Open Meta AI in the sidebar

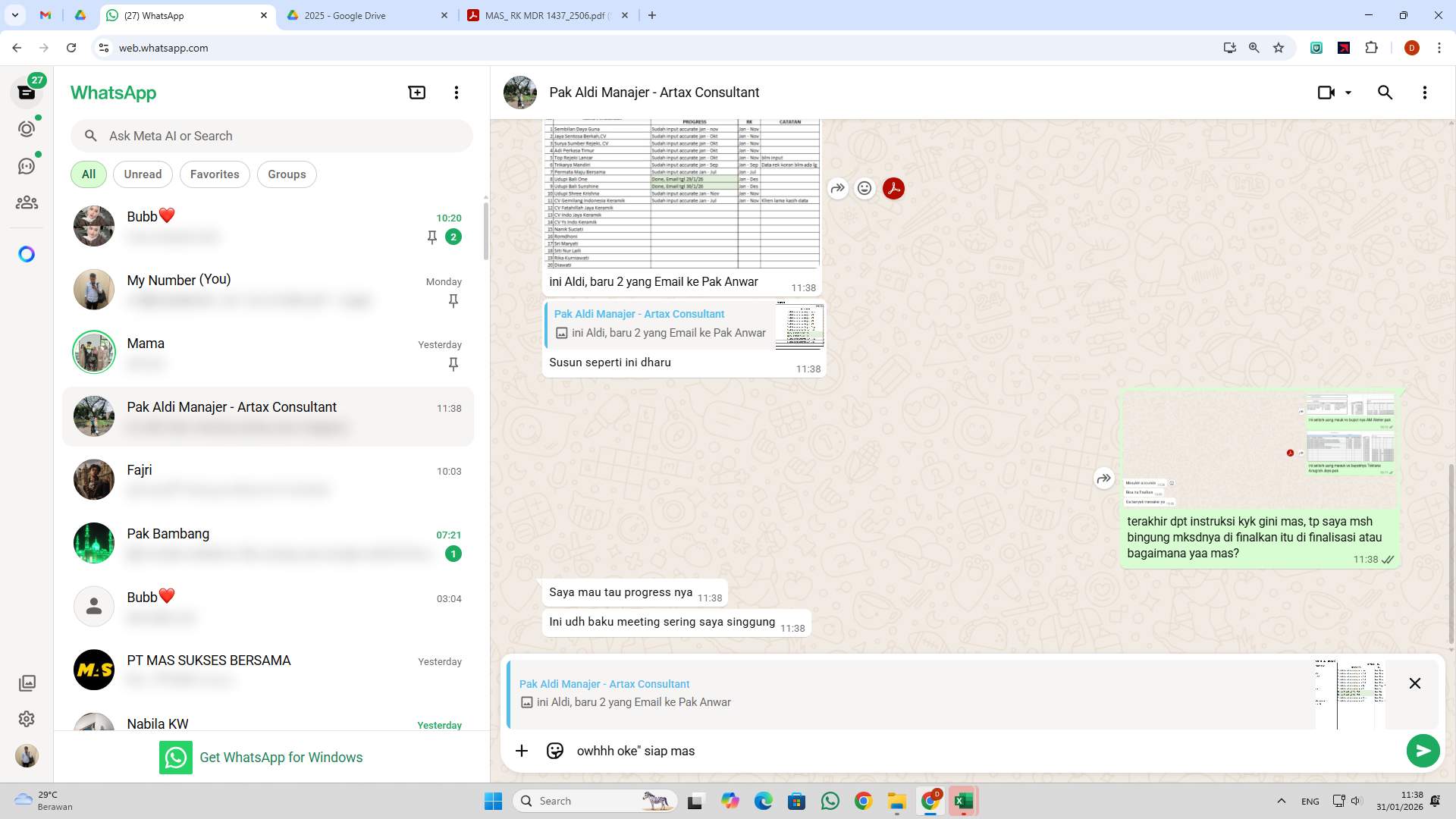pos(27,254)
